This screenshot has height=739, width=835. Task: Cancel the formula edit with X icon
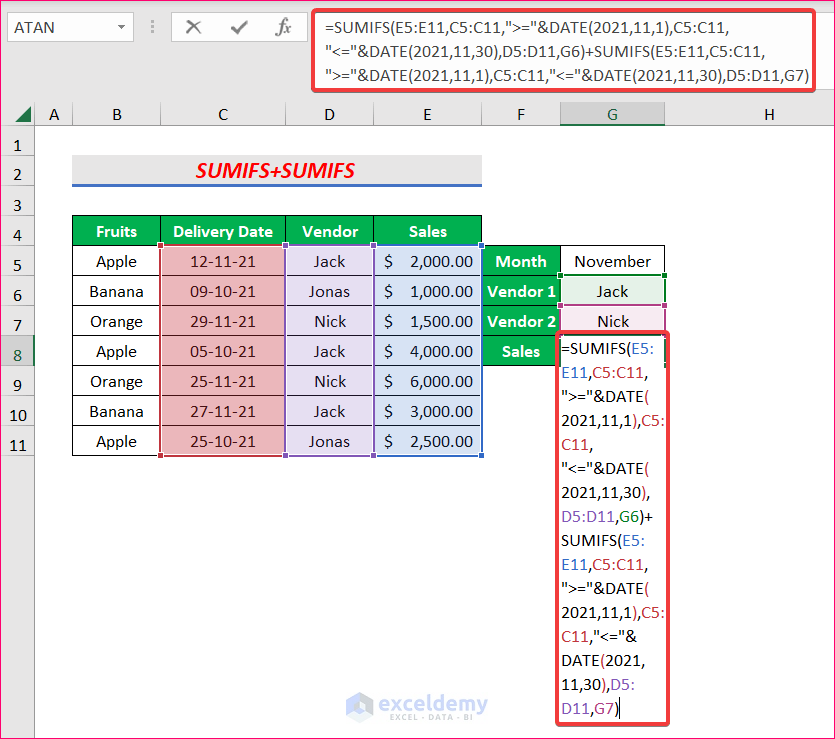[x=193, y=27]
